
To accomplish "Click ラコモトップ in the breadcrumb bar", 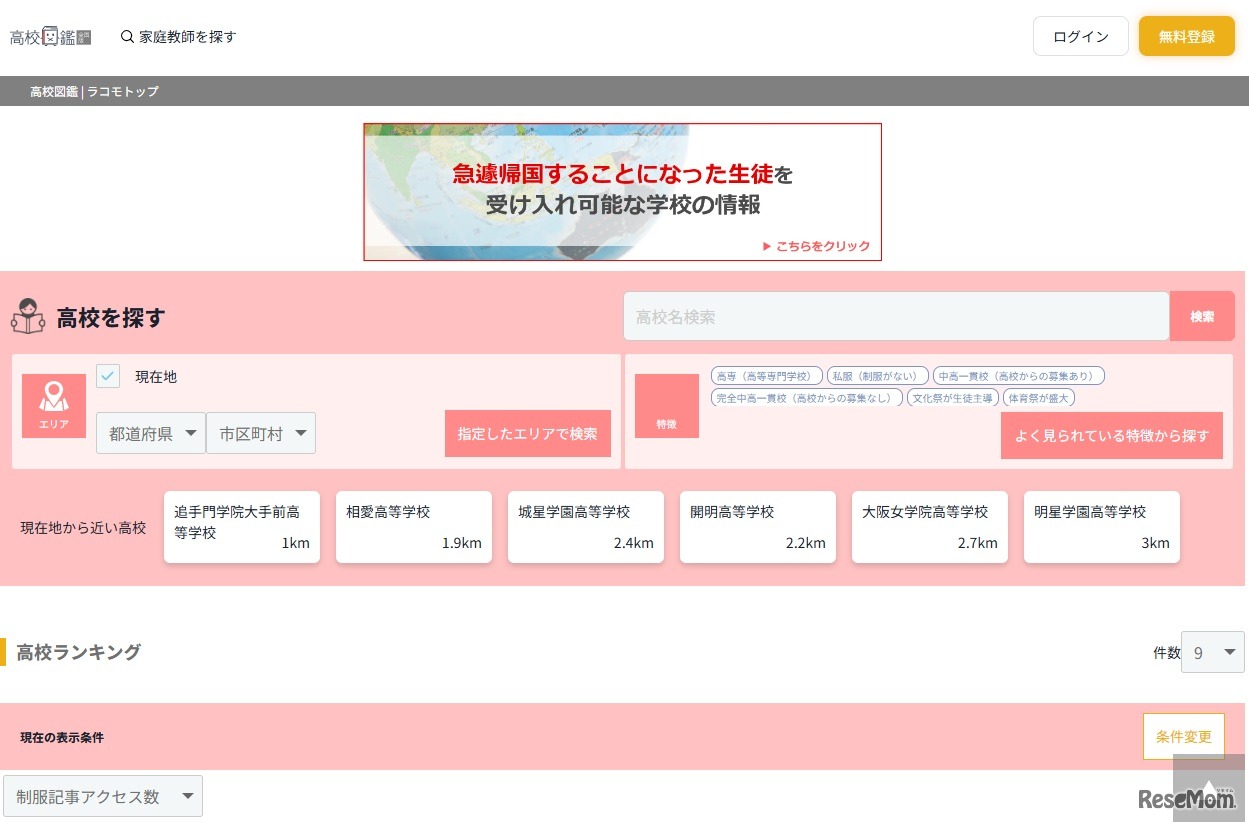I will tap(123, 91).
